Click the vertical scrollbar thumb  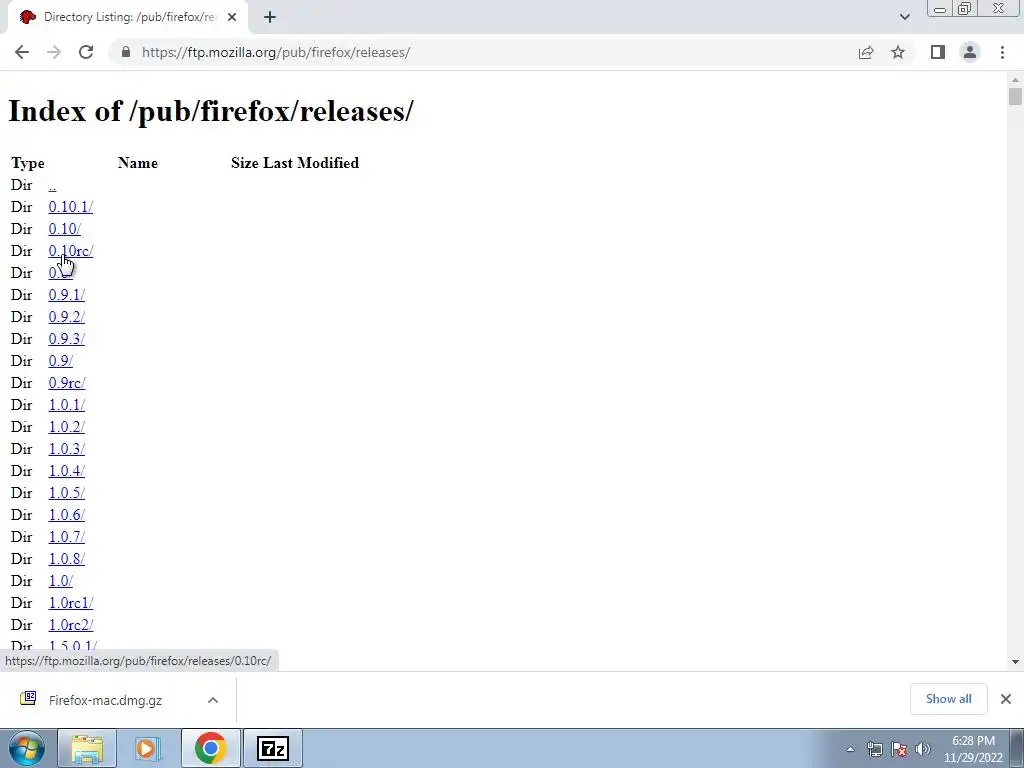(1015, 97)
